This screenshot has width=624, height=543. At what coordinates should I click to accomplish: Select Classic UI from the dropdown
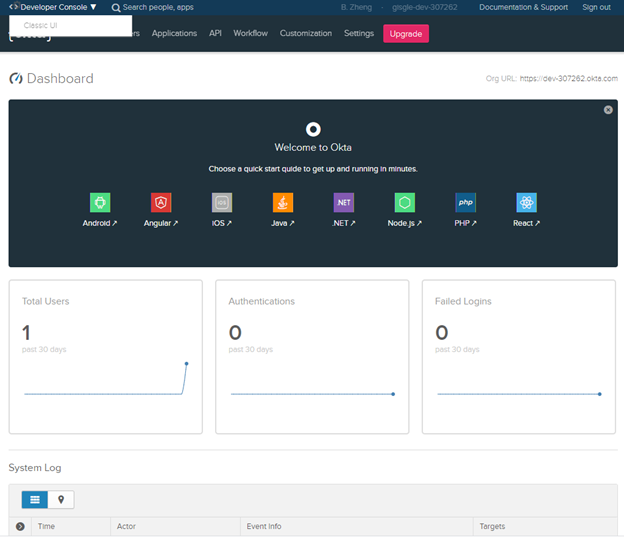click(41, 25)
